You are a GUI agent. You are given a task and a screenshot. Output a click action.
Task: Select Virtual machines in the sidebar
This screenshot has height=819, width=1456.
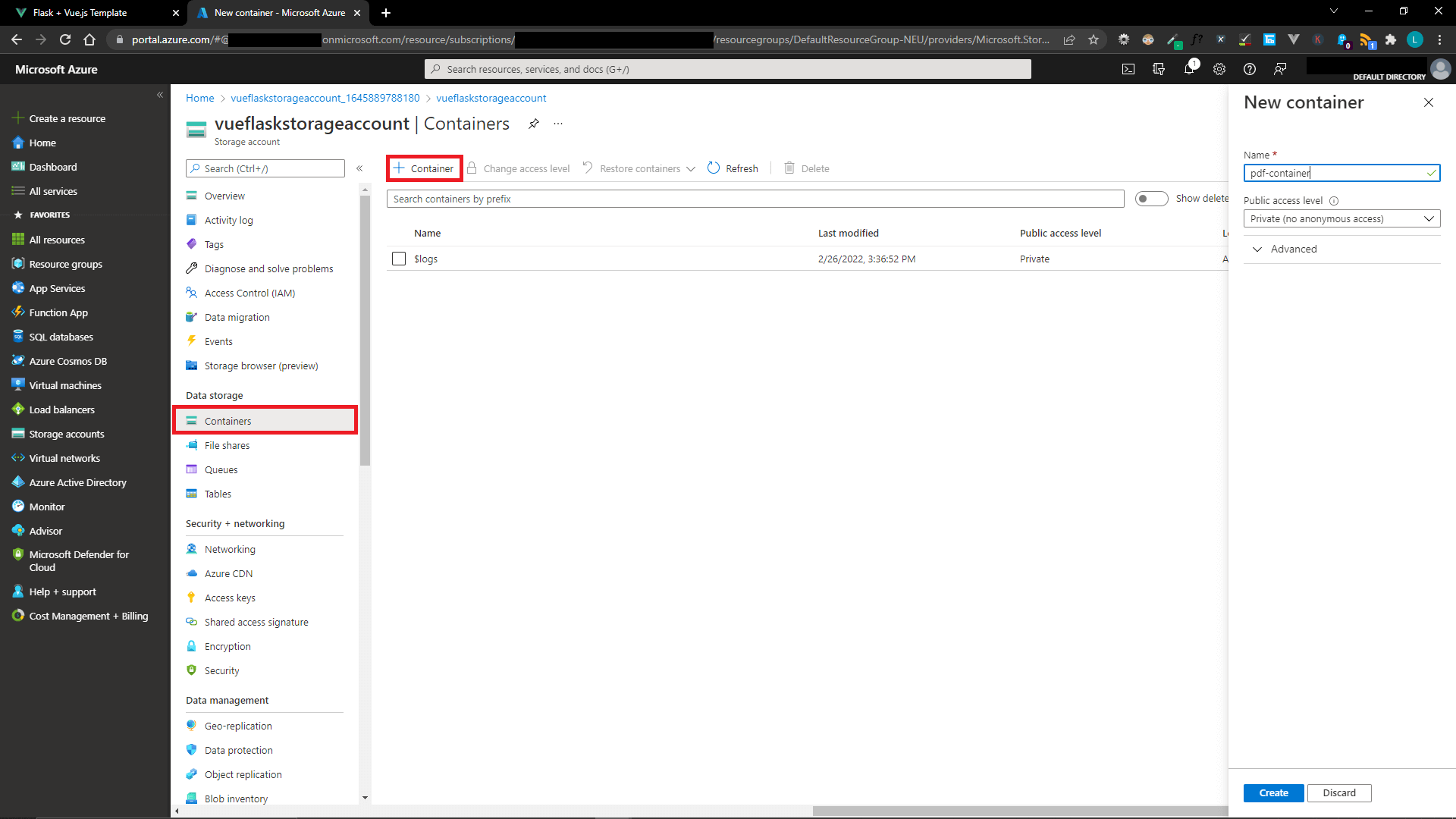tap(64, 385)
